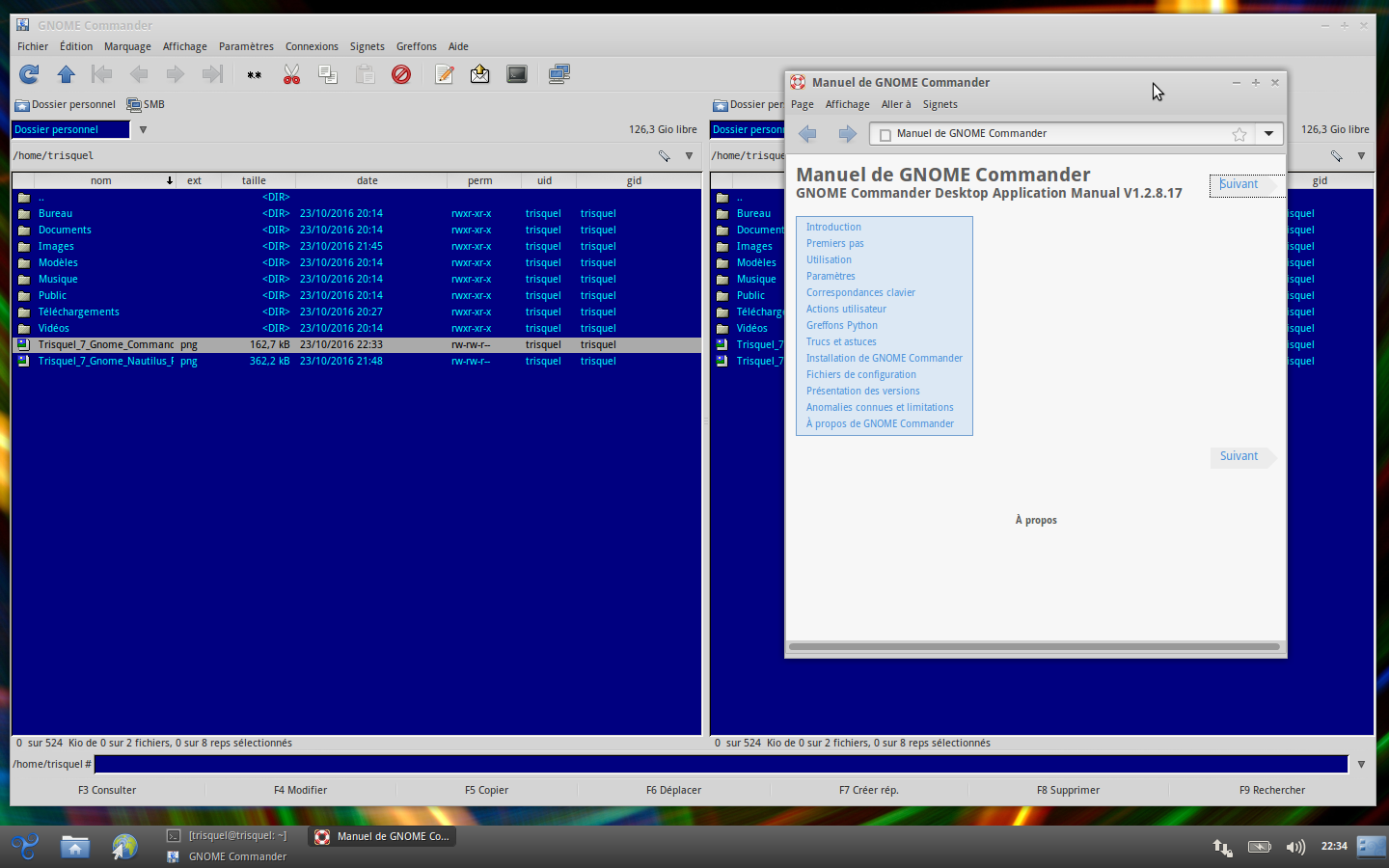1389x868 pixels.
Task: Open the Édition menu
Action: (76, 46)
